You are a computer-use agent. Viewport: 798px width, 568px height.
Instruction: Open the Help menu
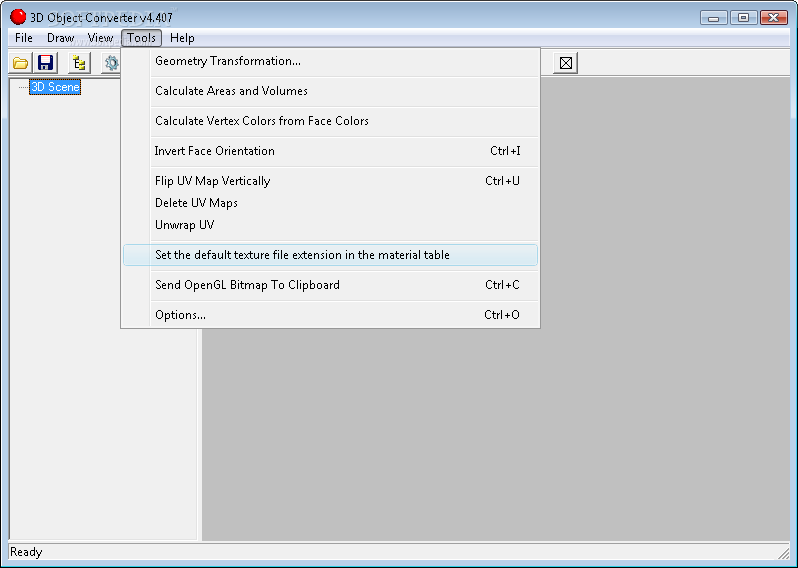click(x=182, y=38)
